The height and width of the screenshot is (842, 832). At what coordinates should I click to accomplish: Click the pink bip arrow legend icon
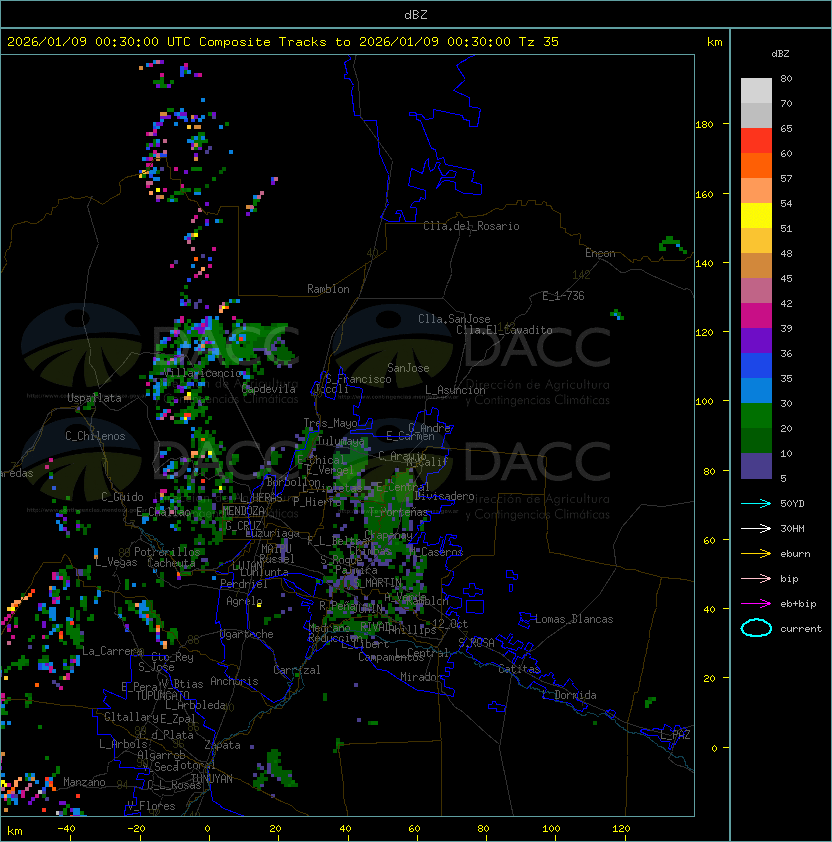pos(756,578)
